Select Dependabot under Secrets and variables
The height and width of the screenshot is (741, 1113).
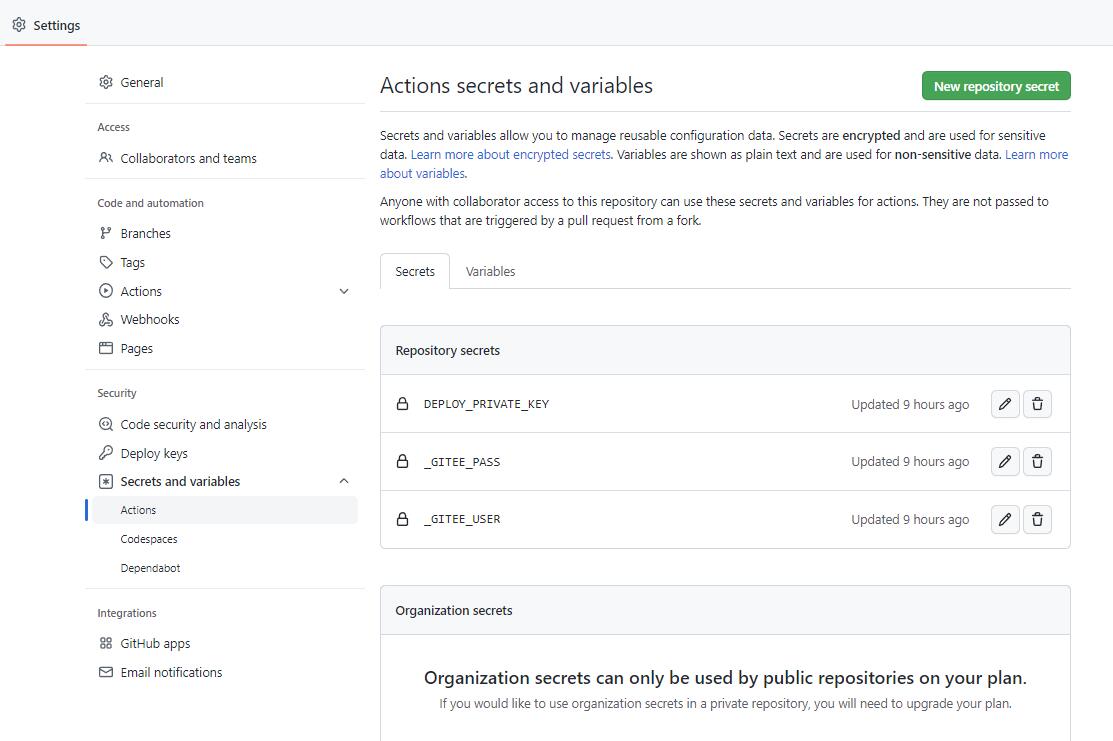point(150,568)
